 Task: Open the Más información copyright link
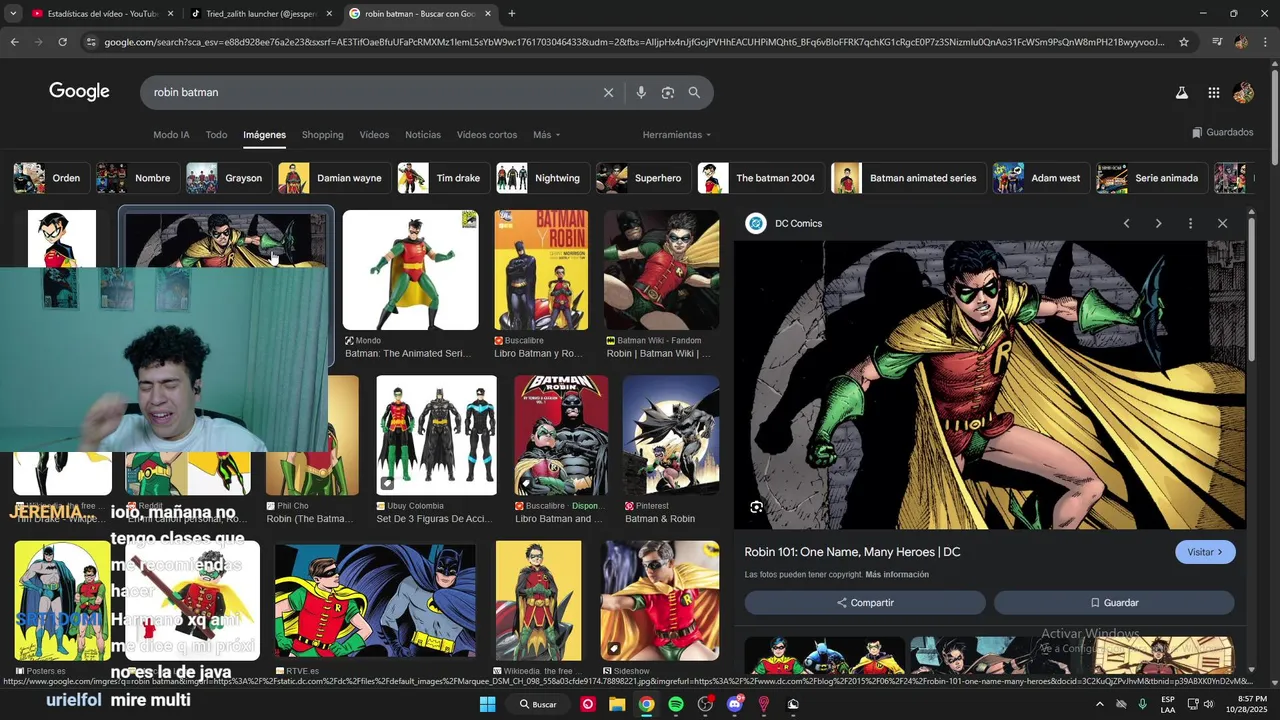tap(897, 575)
